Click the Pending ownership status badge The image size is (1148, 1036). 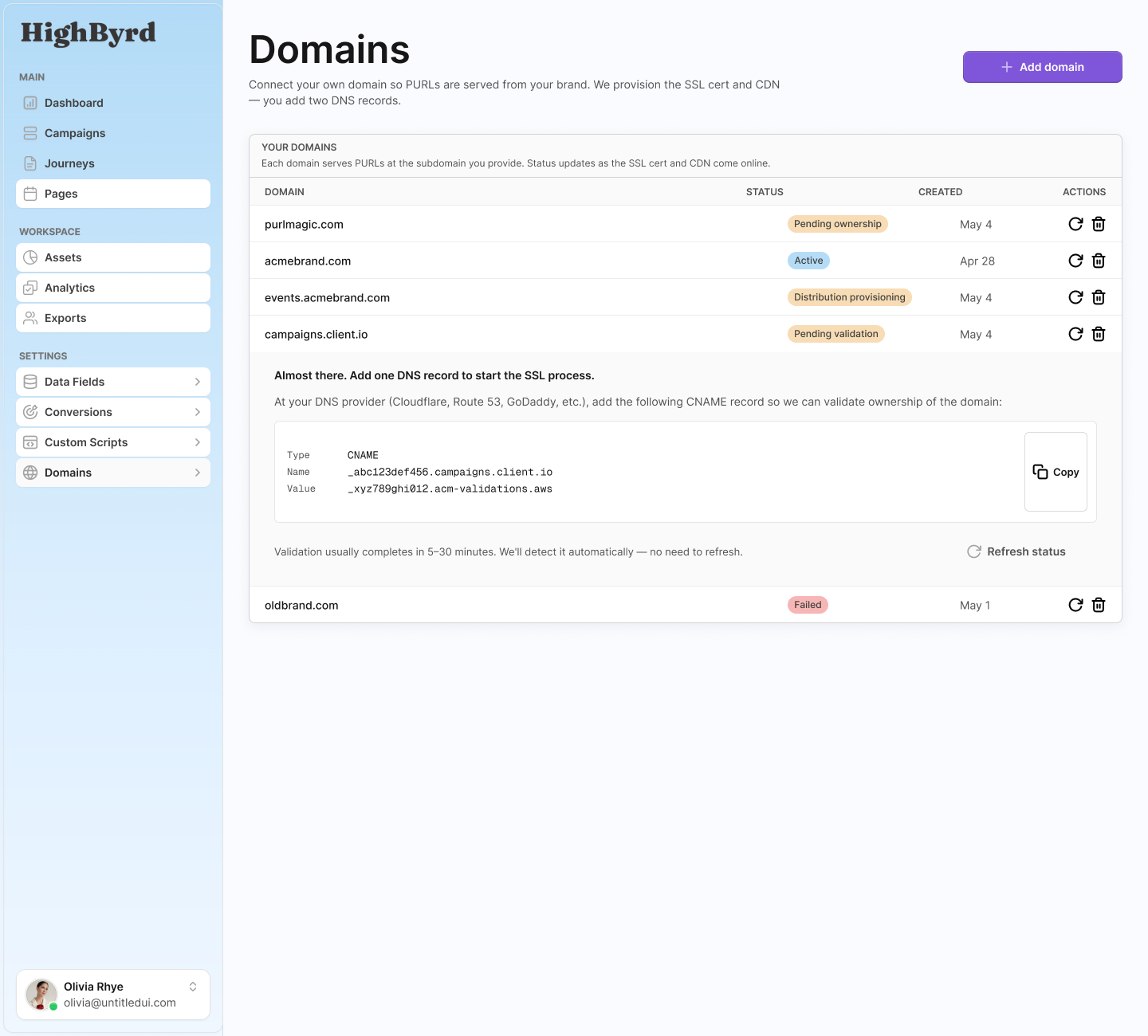pos(838,224)
